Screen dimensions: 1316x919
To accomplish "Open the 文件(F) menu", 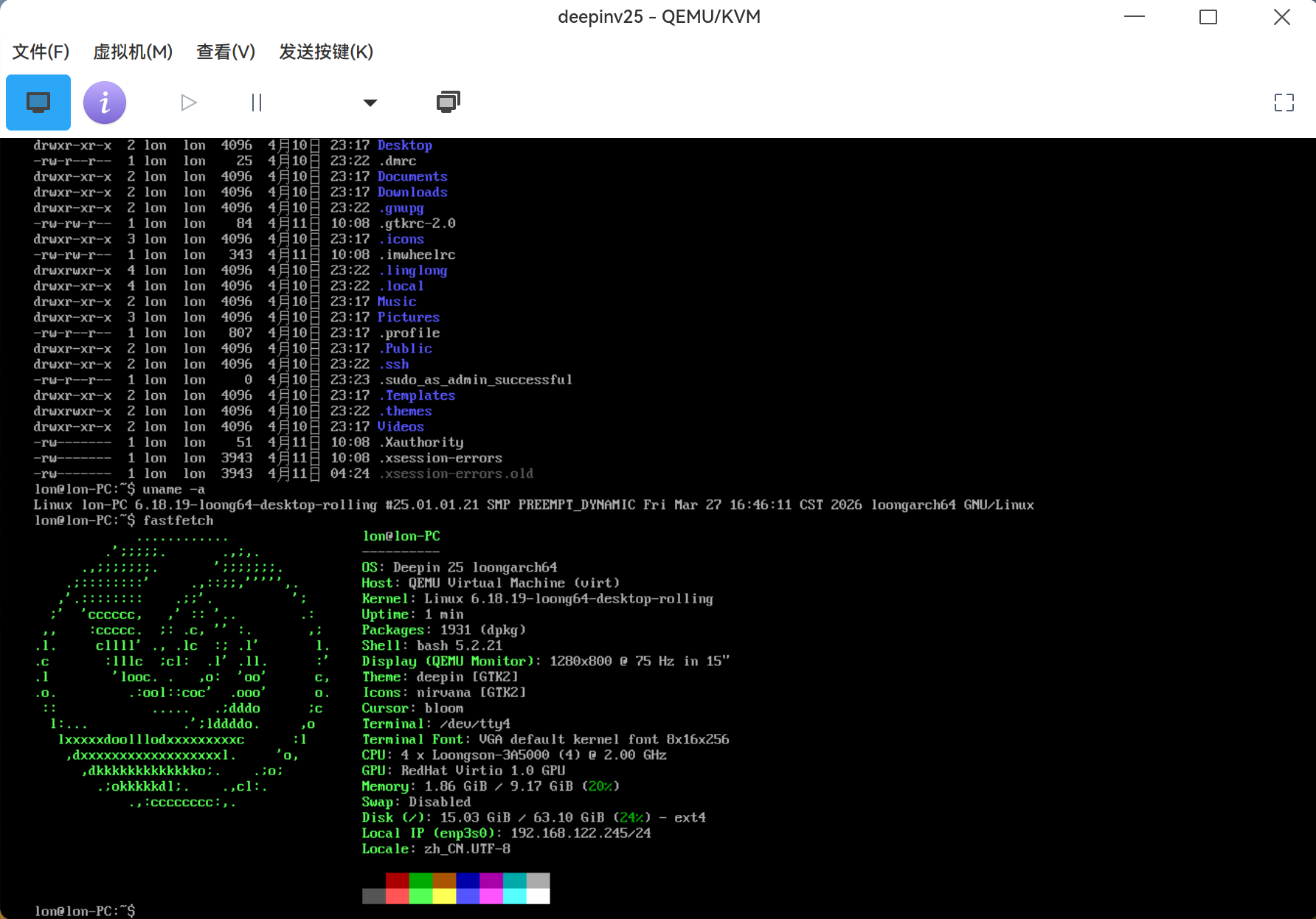I will pyautogui.click(x=40, y=52).
